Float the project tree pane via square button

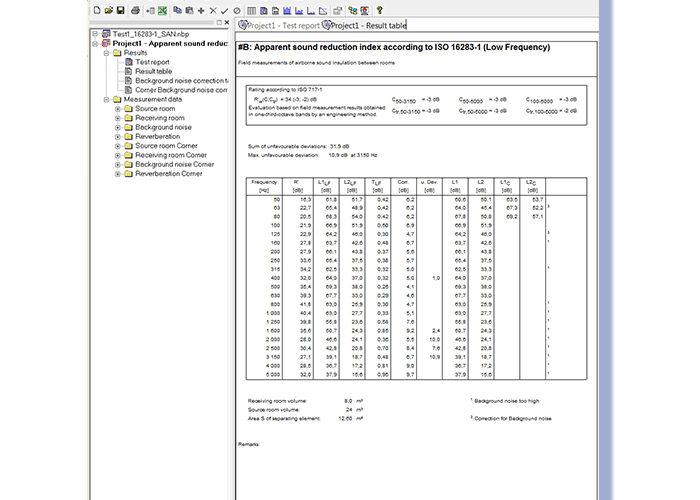(219, 22)
